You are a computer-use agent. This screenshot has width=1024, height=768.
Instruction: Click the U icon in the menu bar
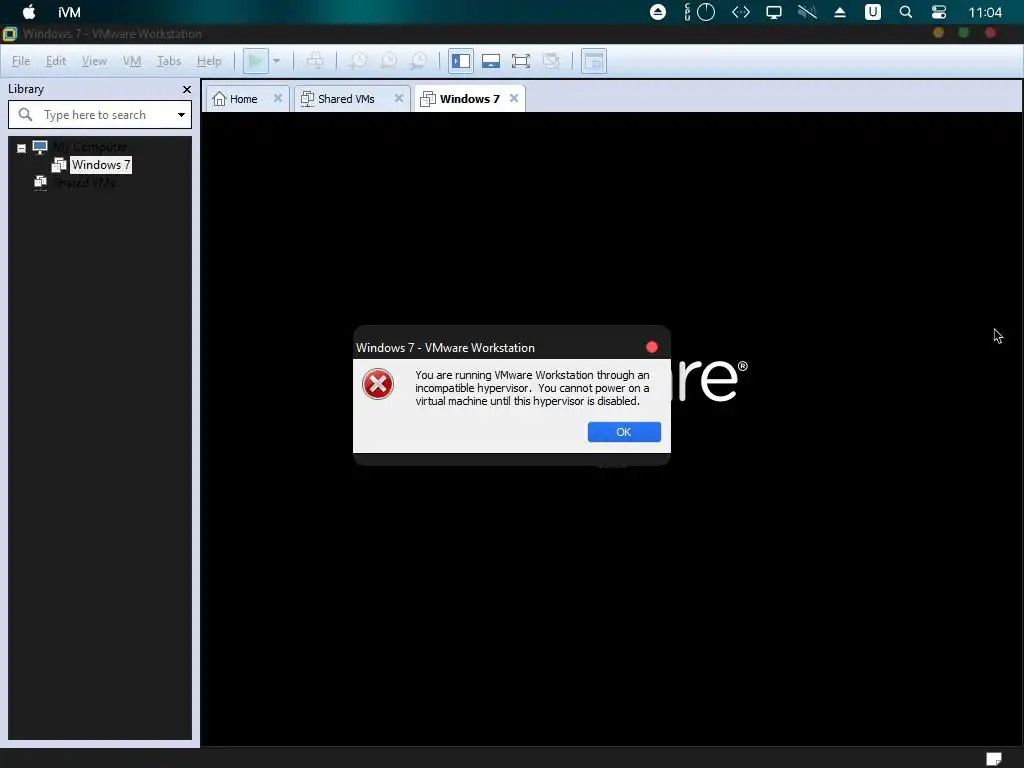tap(872, 12)
